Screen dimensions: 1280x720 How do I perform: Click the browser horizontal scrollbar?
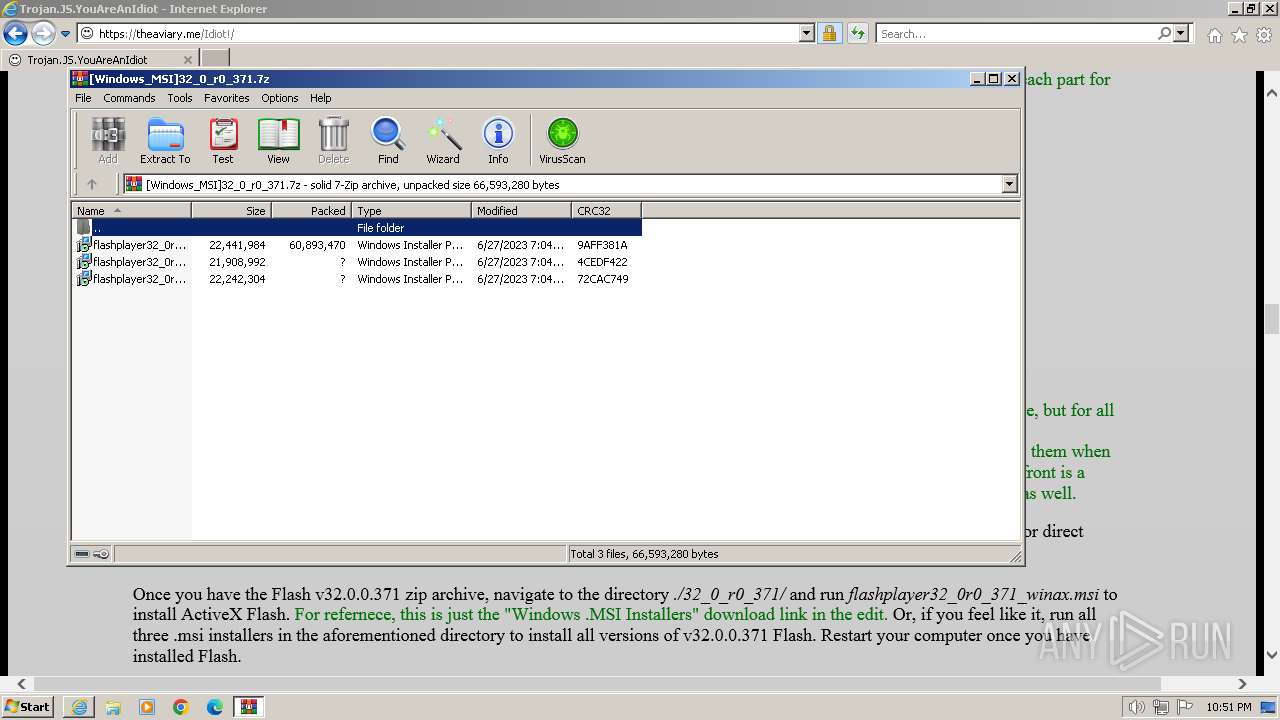point(596,684)
